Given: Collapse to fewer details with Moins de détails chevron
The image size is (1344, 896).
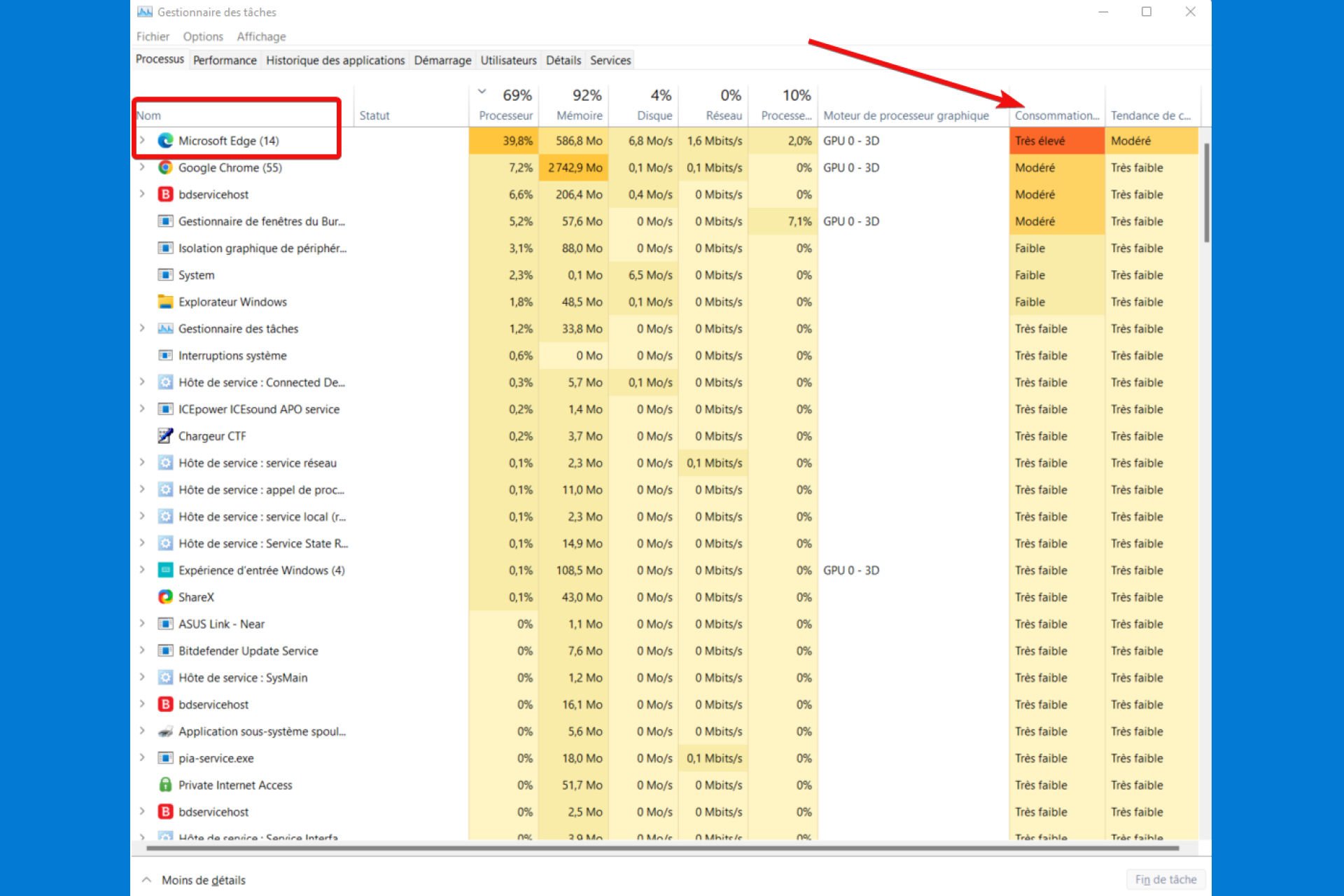Looking at the screenshot, I should click(146, 880).
